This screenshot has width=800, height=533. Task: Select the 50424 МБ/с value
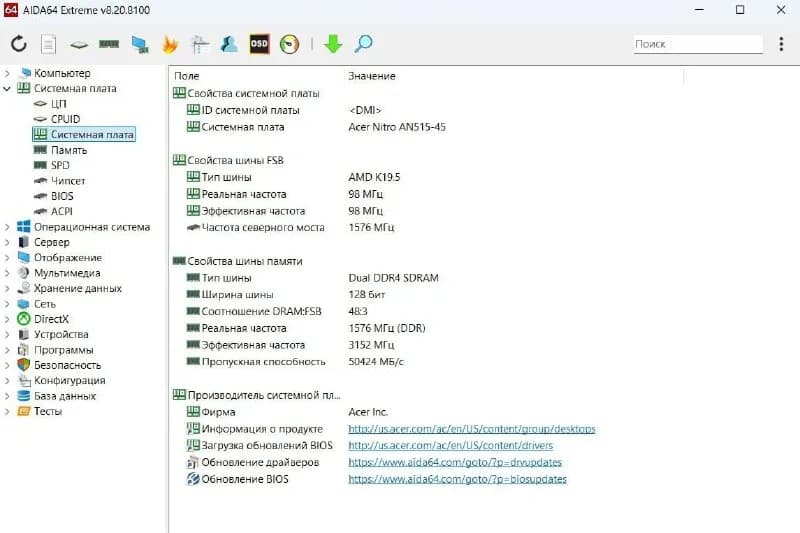(x=376, y=362)
